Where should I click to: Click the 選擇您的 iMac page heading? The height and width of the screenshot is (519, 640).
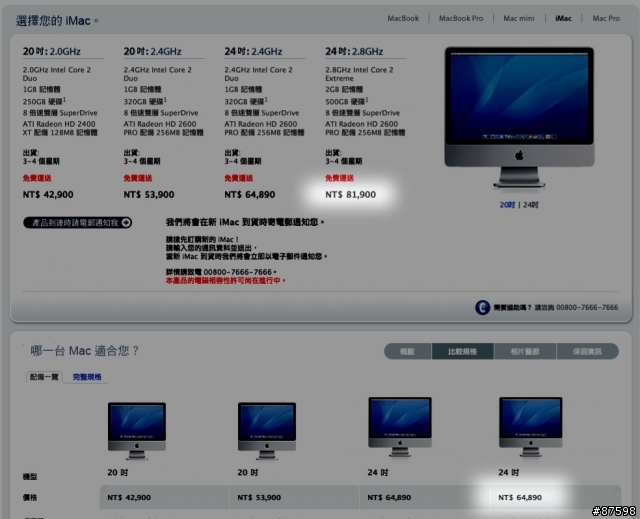click(x=57, y=20)
